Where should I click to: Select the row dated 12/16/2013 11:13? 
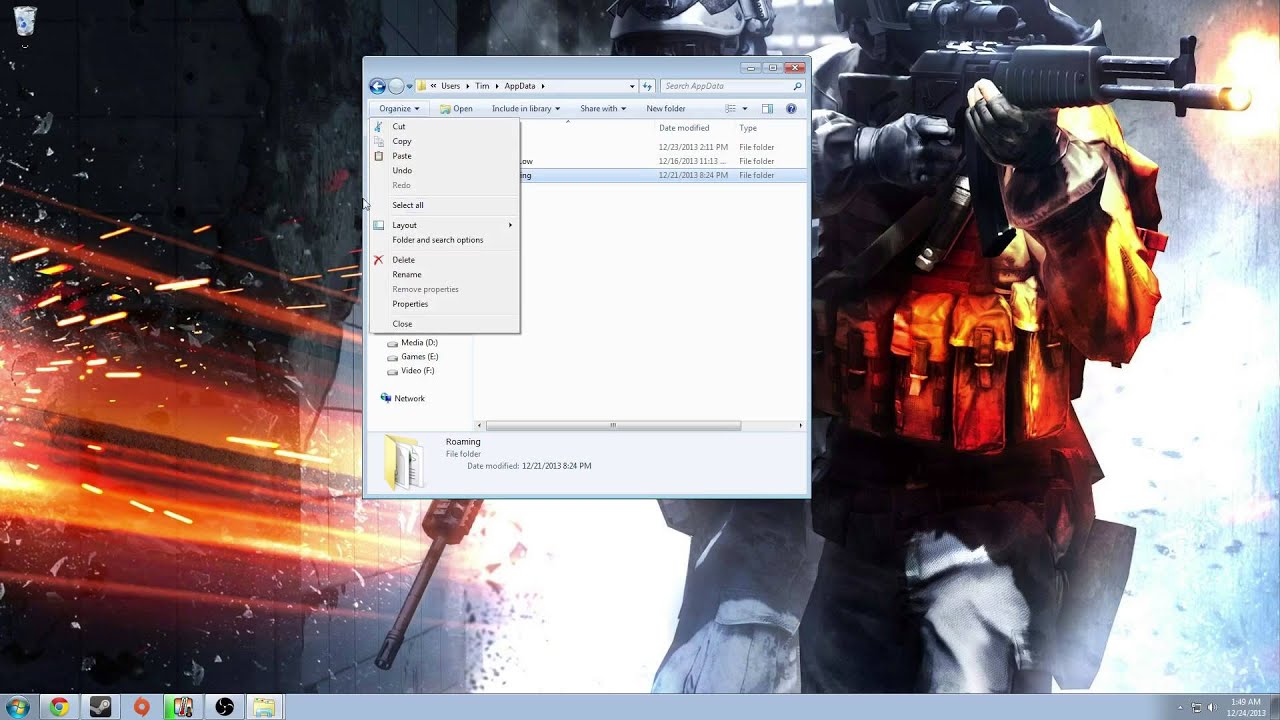pos(663,161)
